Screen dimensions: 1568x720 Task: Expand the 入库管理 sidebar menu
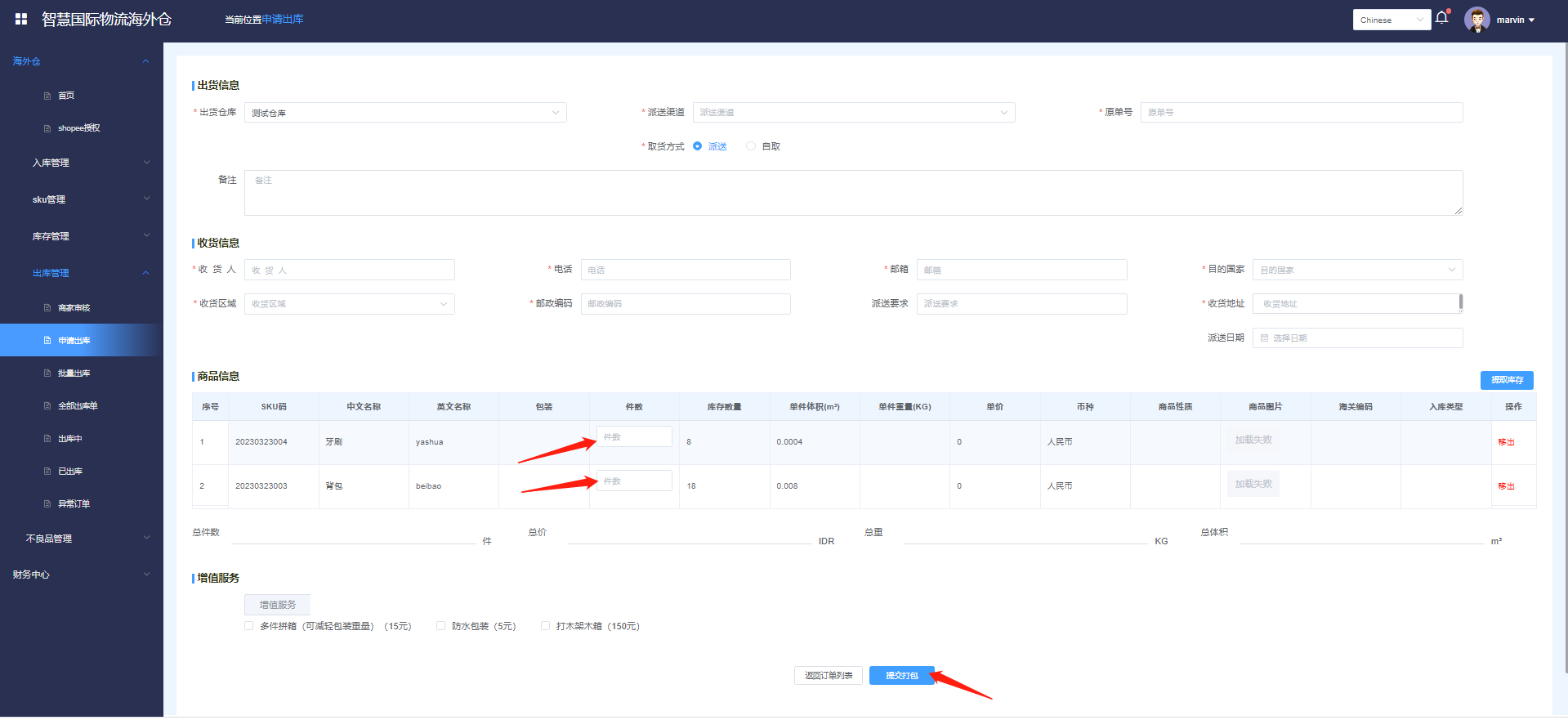coord(82,163)
